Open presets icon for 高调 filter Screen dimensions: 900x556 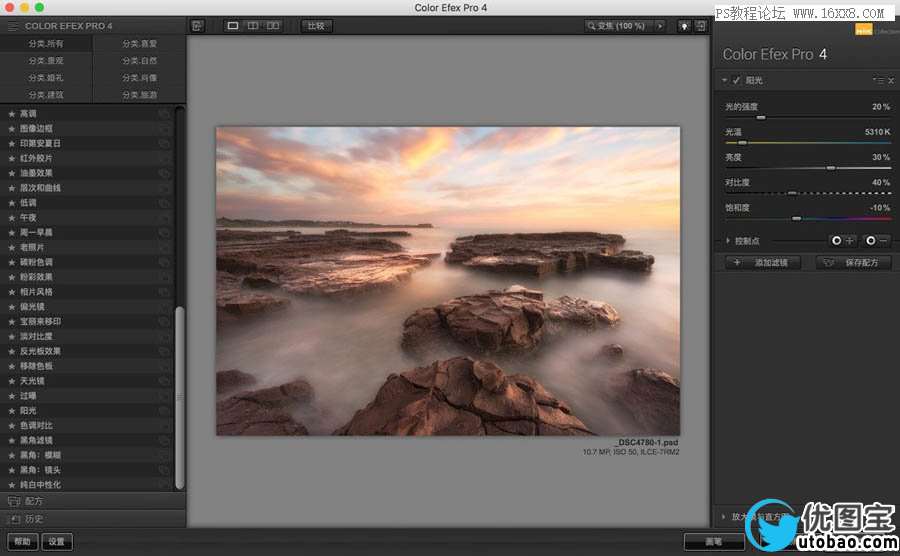tap(164, 114)
